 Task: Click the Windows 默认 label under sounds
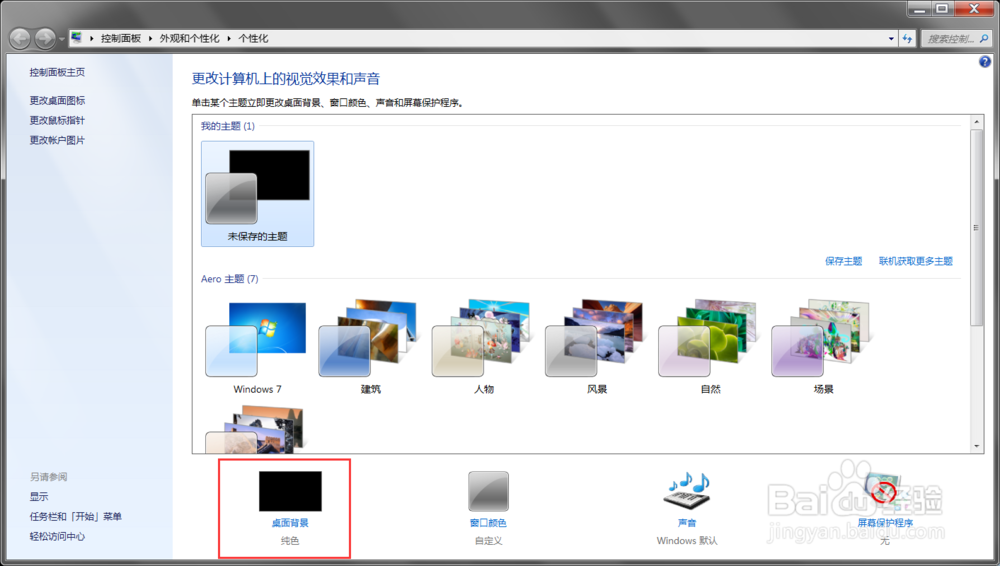click(687, 540)
